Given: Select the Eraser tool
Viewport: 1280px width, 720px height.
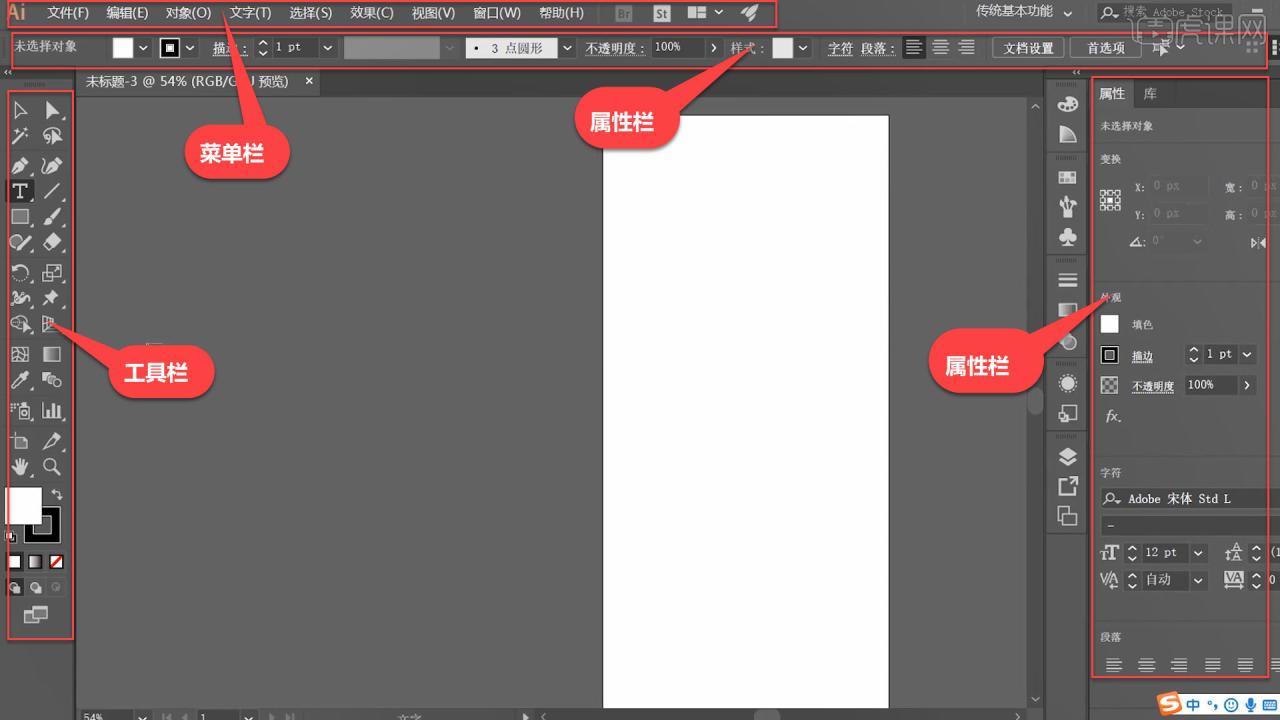Looking at the screenshot, I should tap(52, 242).
